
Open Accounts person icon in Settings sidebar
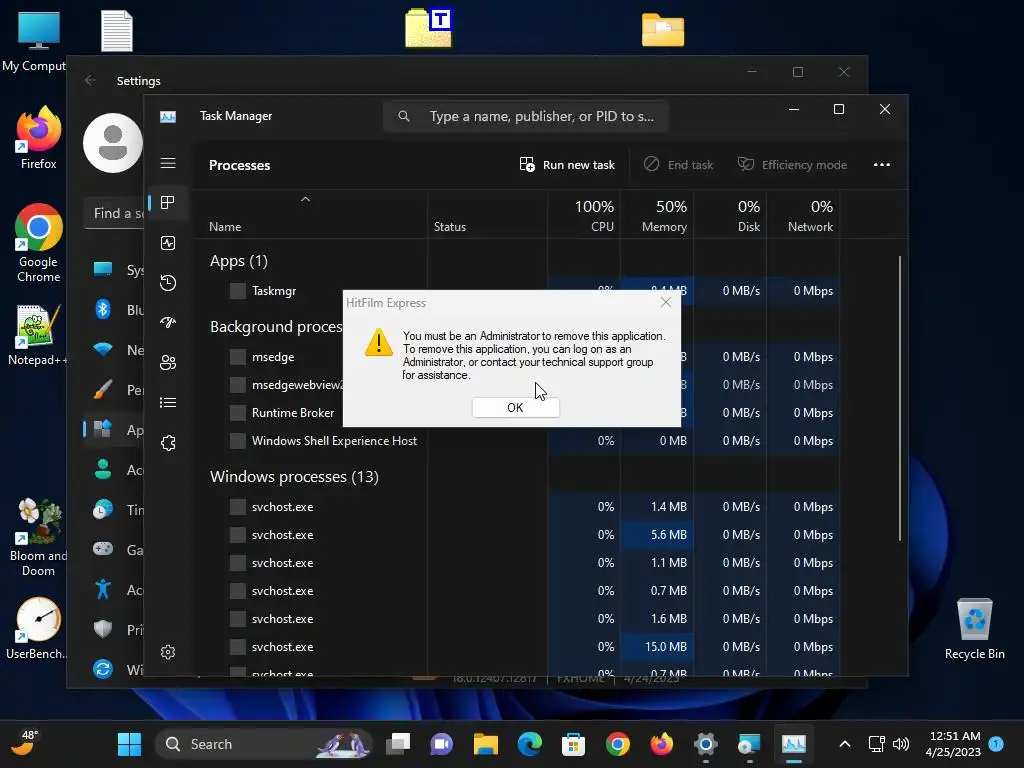click(x=103, y=470)
